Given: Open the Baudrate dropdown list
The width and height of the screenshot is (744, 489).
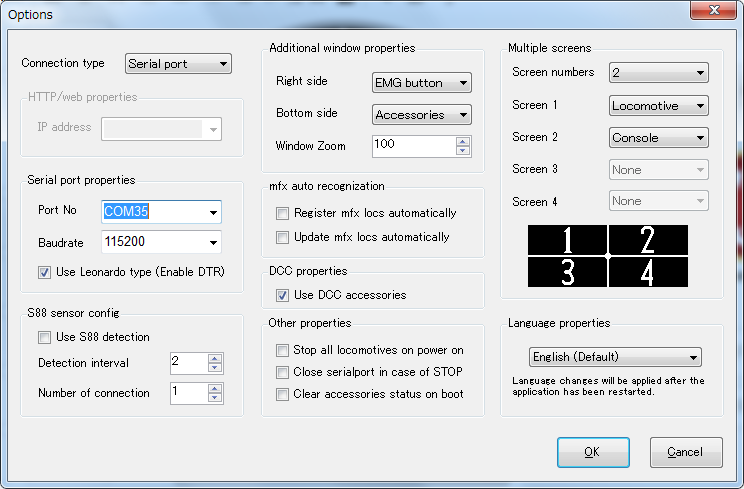Looking at the screenshot, I should (x=213, y=242).
